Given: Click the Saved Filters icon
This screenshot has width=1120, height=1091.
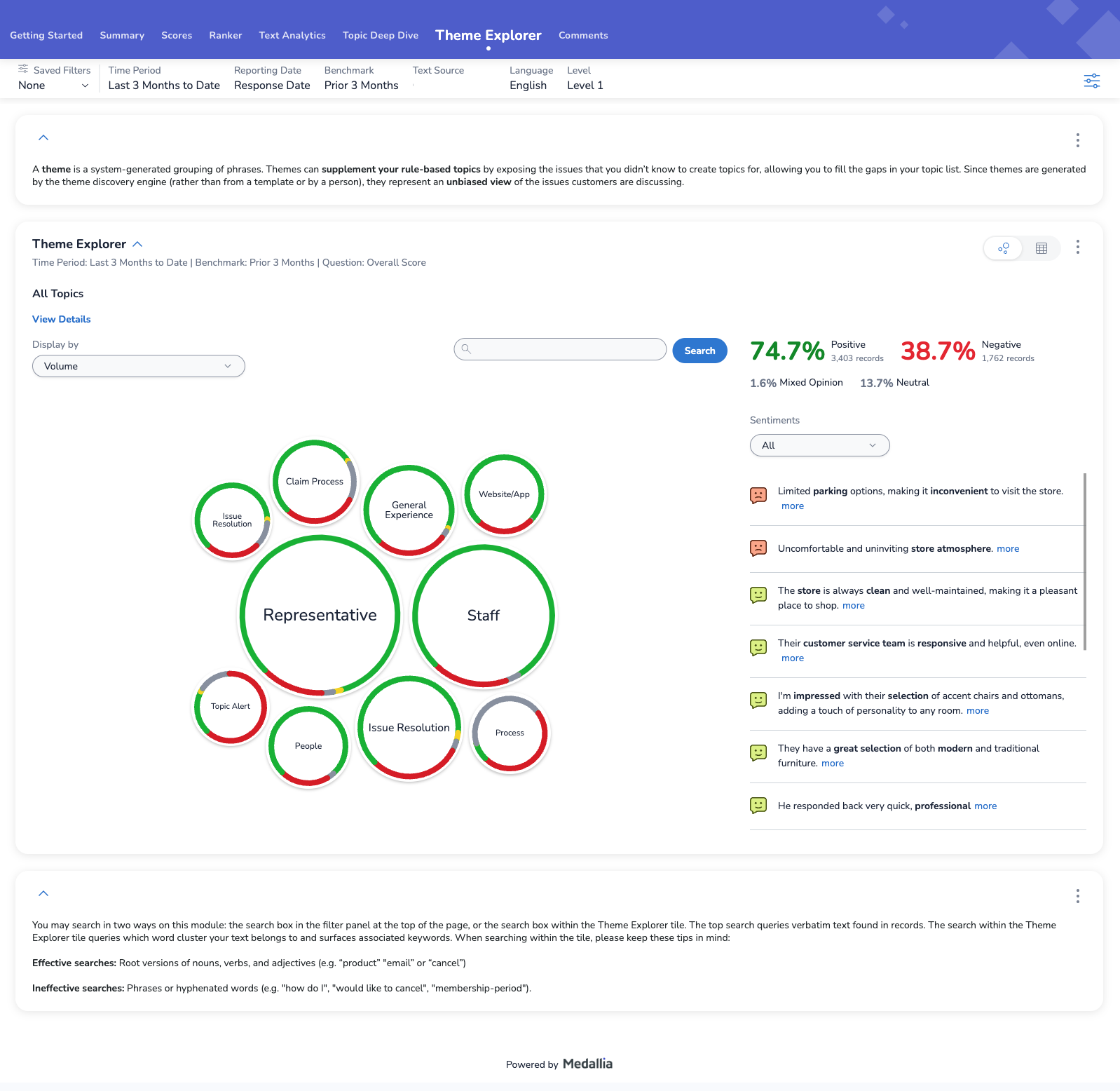Looking at the screenshot, I should (23, 69).
